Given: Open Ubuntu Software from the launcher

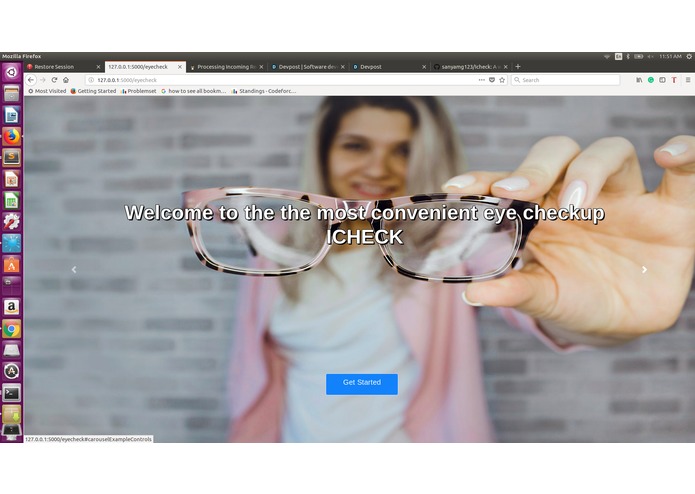Looking at the screenshot, I should [11, 265].
